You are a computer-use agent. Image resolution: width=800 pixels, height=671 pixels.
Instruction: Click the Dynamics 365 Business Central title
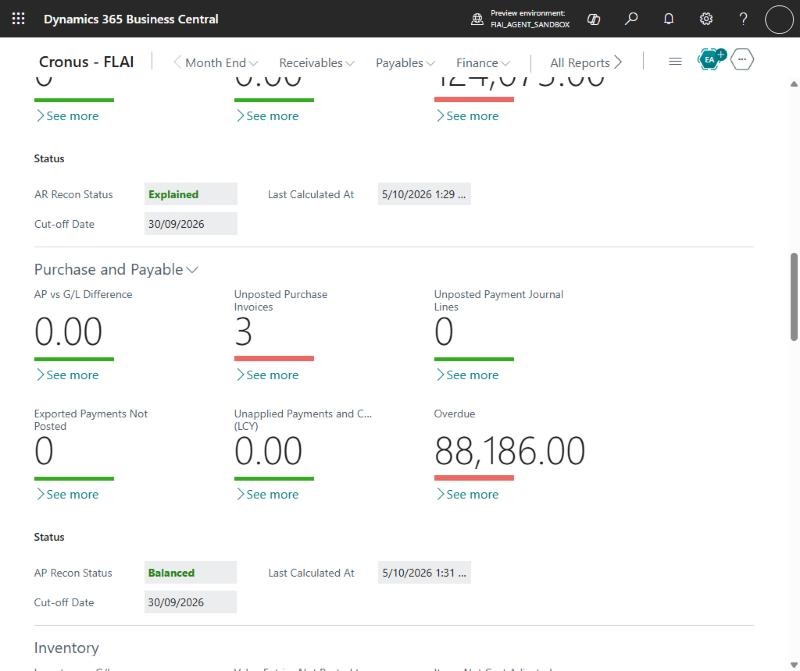[x=131, y=19]
